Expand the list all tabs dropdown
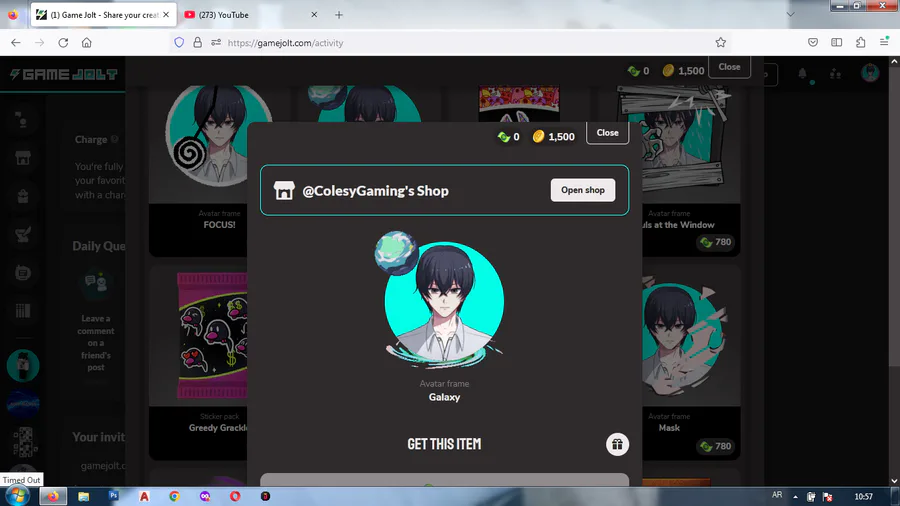The height and width of the screenshot is (506, 900). point(790,14)
